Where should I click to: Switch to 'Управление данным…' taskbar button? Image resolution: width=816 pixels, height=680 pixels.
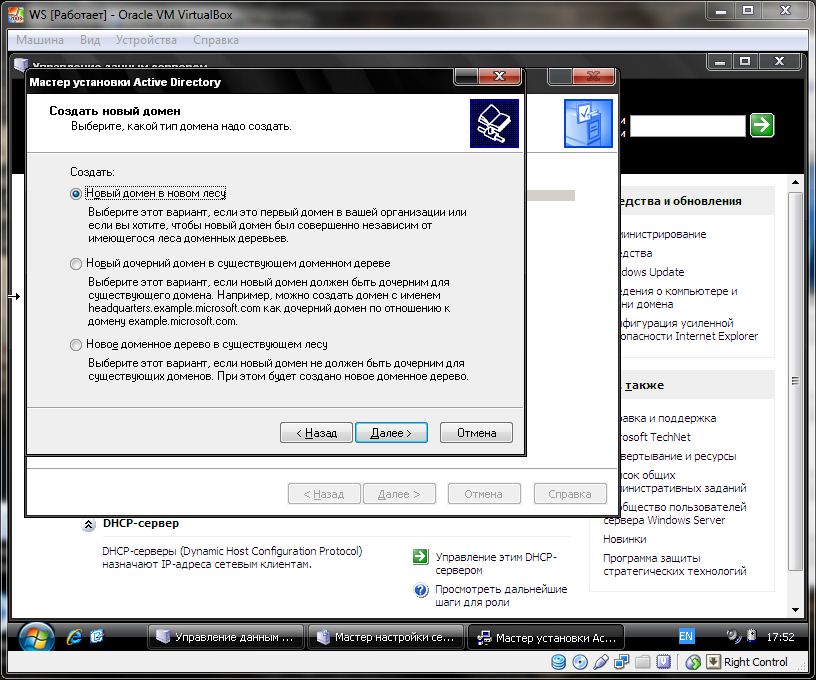[x=226, y=637]
